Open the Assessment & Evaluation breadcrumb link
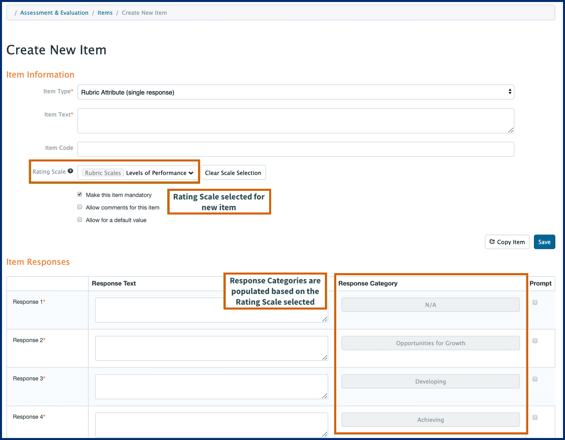 point(54,13)
